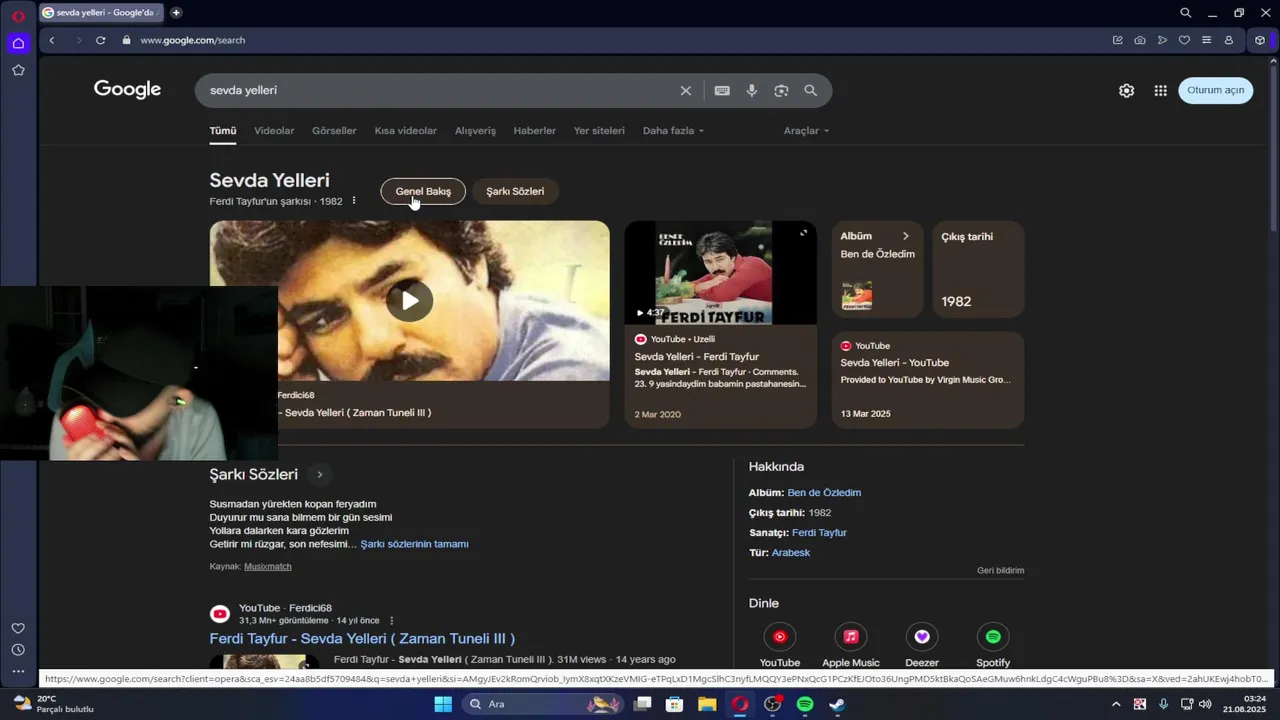Listen on Apple Music icon
Image resolution: width=1280 pixels, height=720 pixels.
tap(851, 637)
